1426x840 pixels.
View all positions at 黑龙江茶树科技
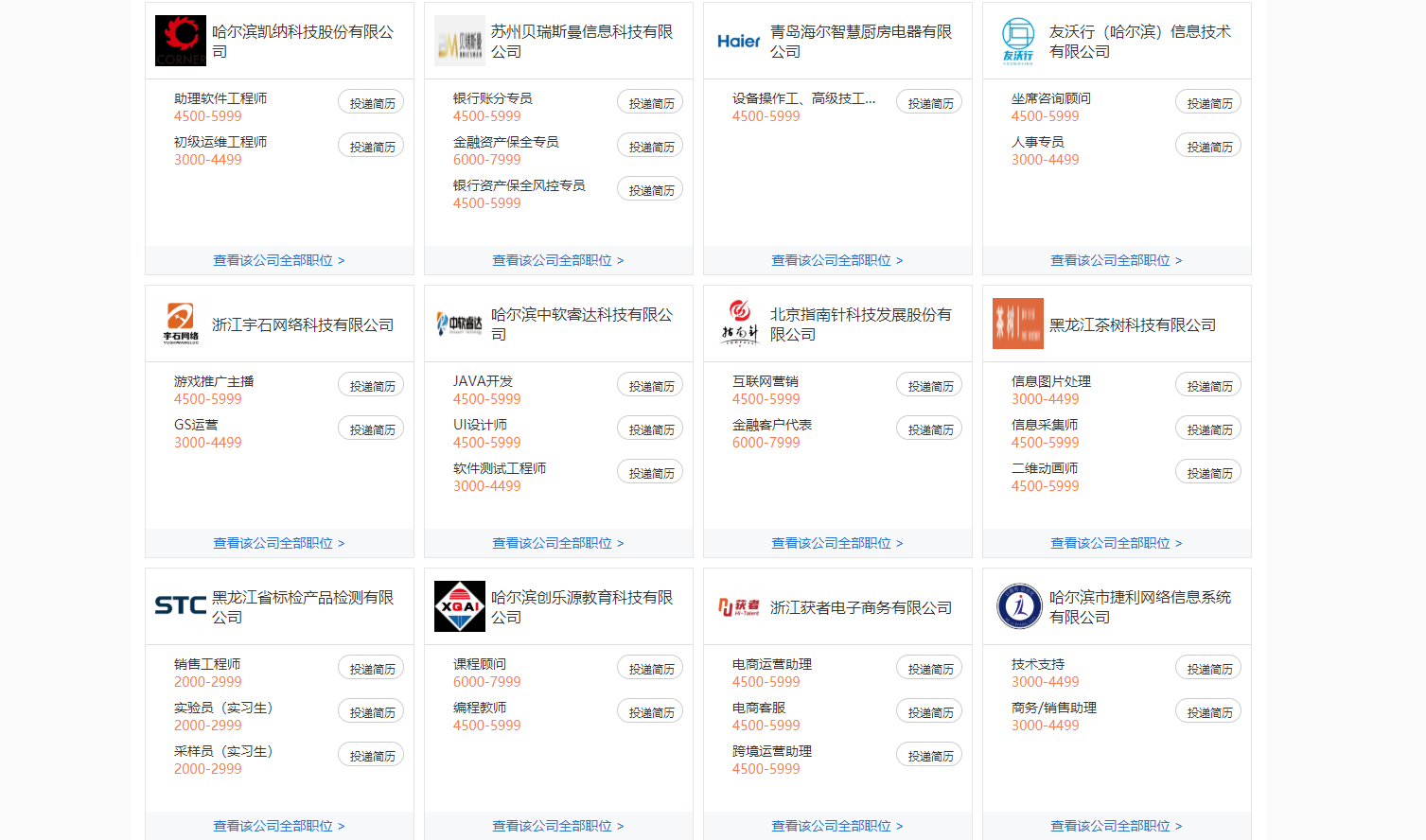coord(1117,543)
